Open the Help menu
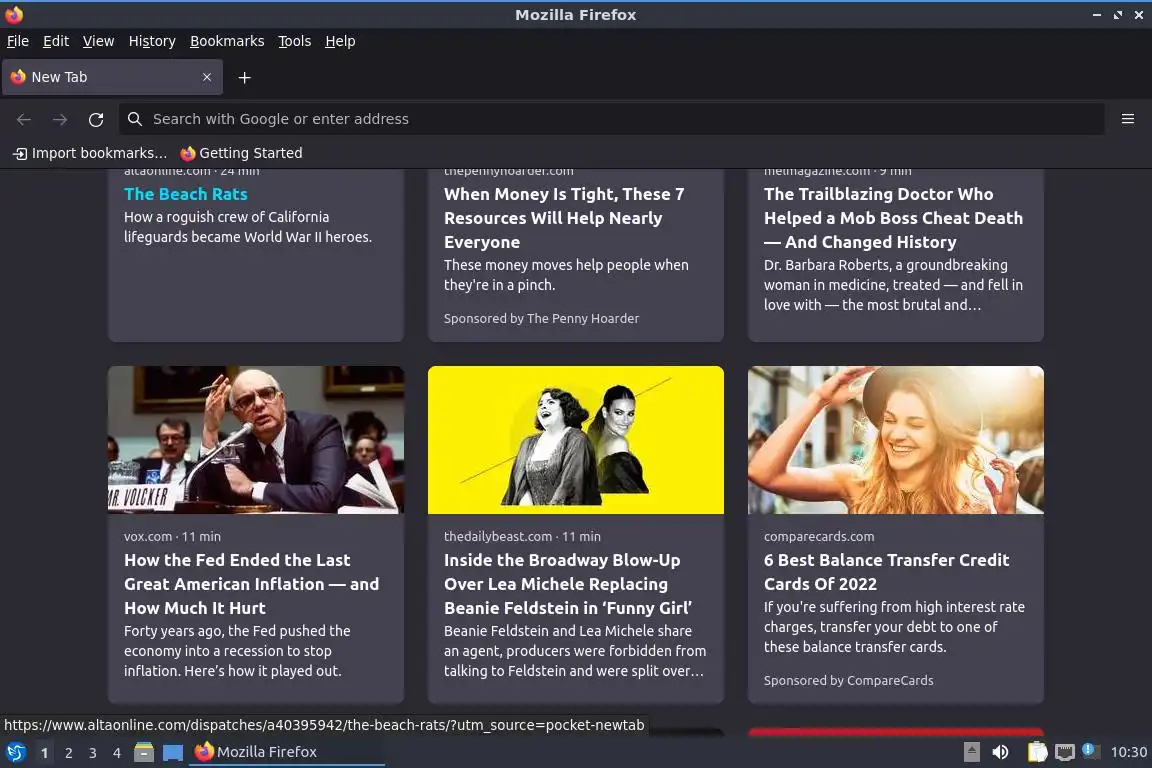The width and height of the screenshot is (1152, 768). click(340, 41)
